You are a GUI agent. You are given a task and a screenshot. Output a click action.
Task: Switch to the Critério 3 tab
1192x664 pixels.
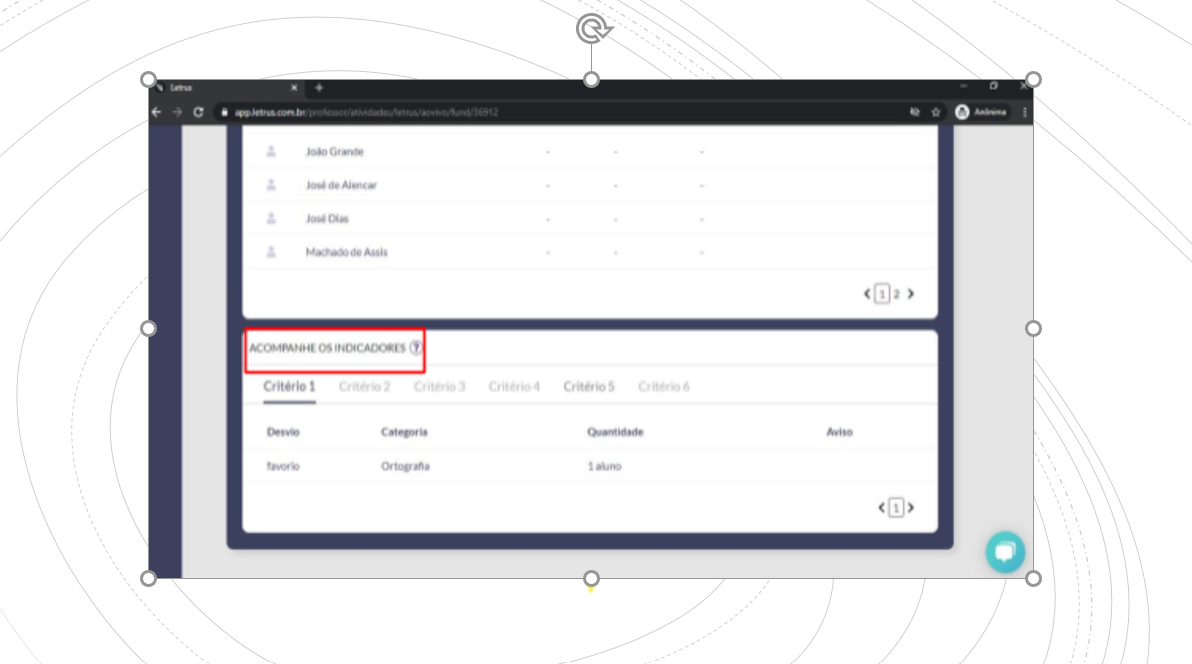(439, 386)
